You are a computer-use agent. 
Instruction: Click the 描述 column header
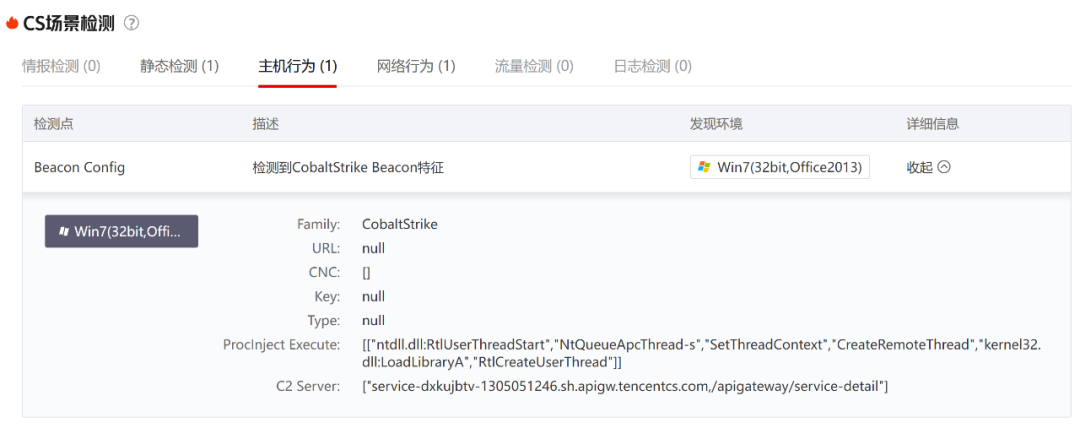pyautogui.click(x=265, y=124)
